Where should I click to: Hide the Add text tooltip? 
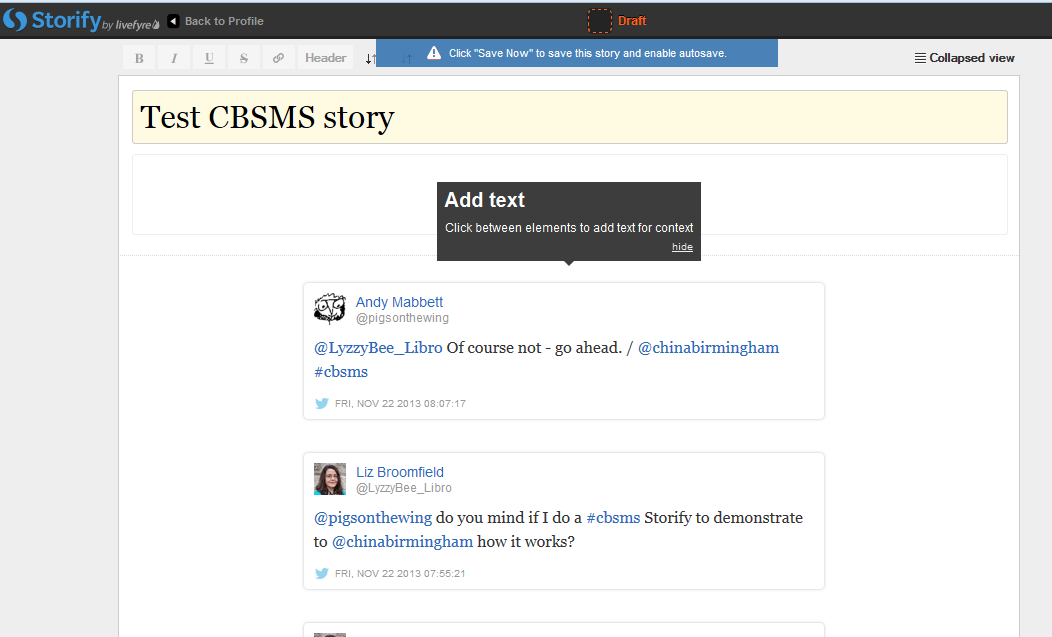pos(682,247)
